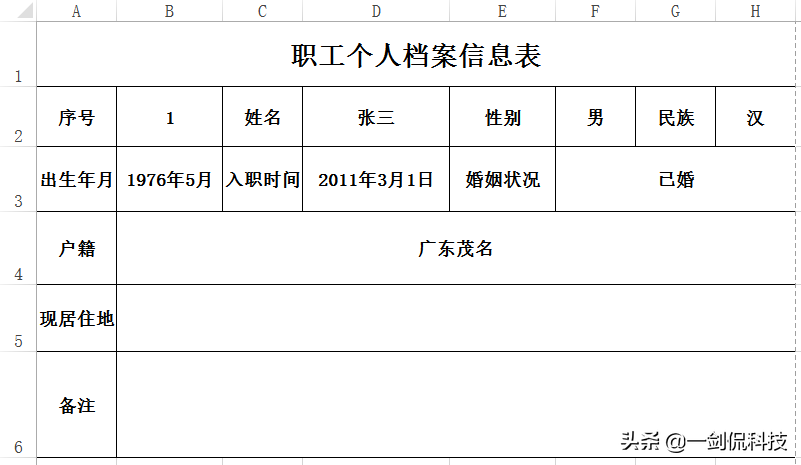The width and height of the screenshot is (801, 465).
Task: Select the 序号 label cell
Action: (77, 117)
